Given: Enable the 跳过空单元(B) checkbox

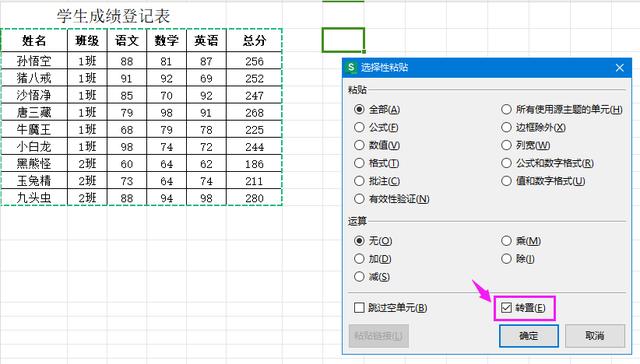Looking at the screenshot, I should [x=391, y=308].
